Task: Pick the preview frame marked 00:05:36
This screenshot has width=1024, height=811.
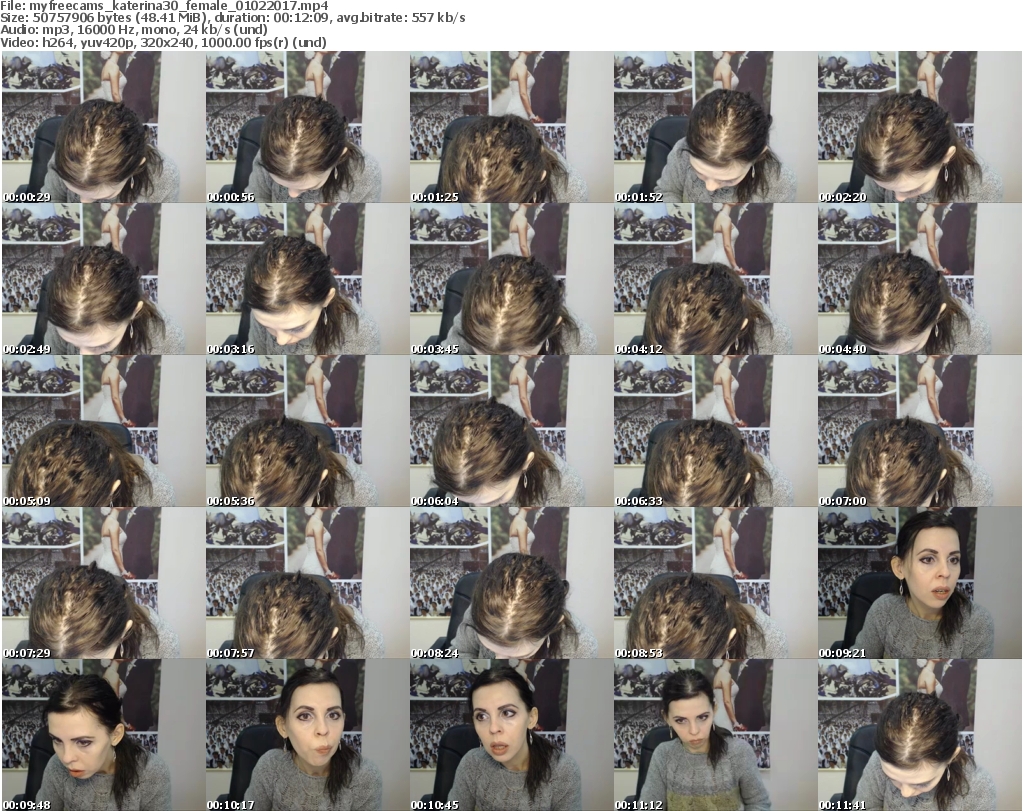Action: 308,431
